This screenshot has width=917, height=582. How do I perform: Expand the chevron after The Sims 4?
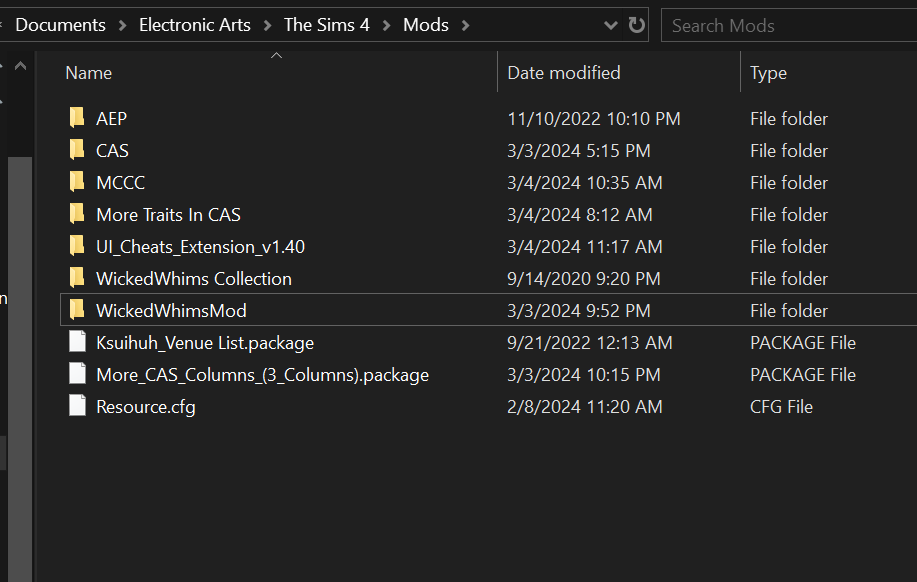[x=387, y=25]
